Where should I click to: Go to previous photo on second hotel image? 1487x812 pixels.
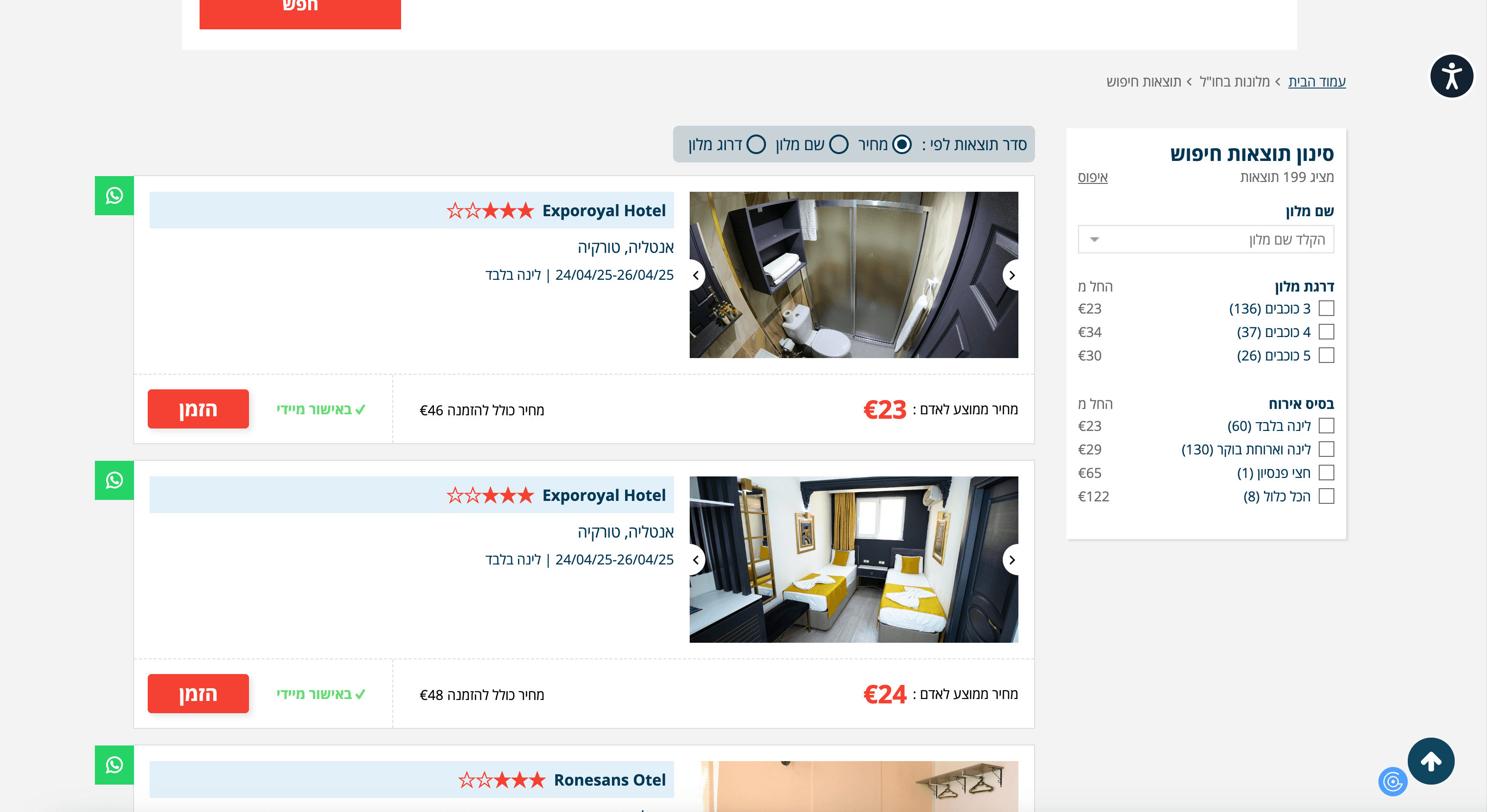pos(696,560)
